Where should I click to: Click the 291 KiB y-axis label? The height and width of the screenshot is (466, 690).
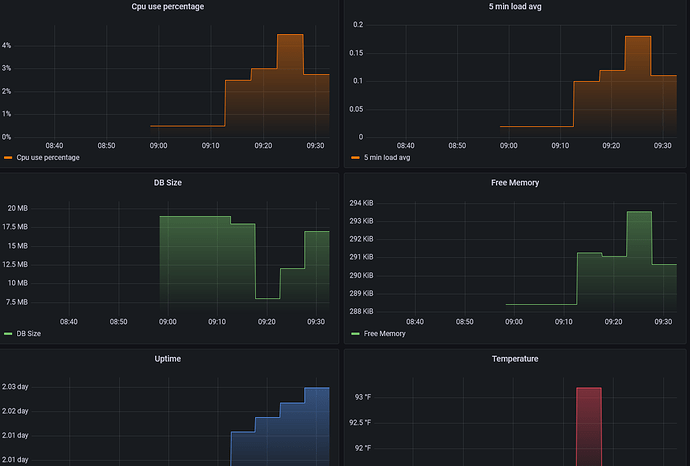tap(361, 257)
